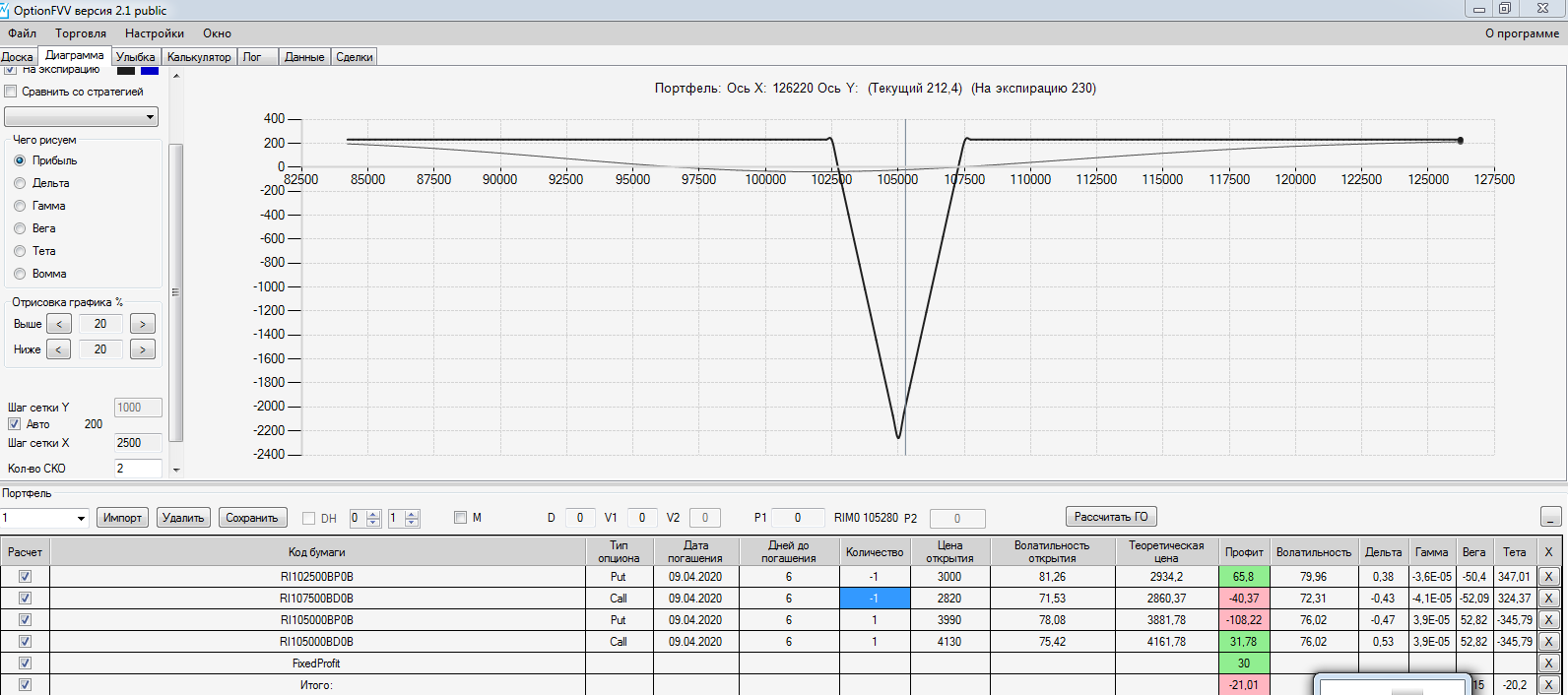Open the Торговля menu
This screenshot has height=695, width=1568.
(81, 33)
